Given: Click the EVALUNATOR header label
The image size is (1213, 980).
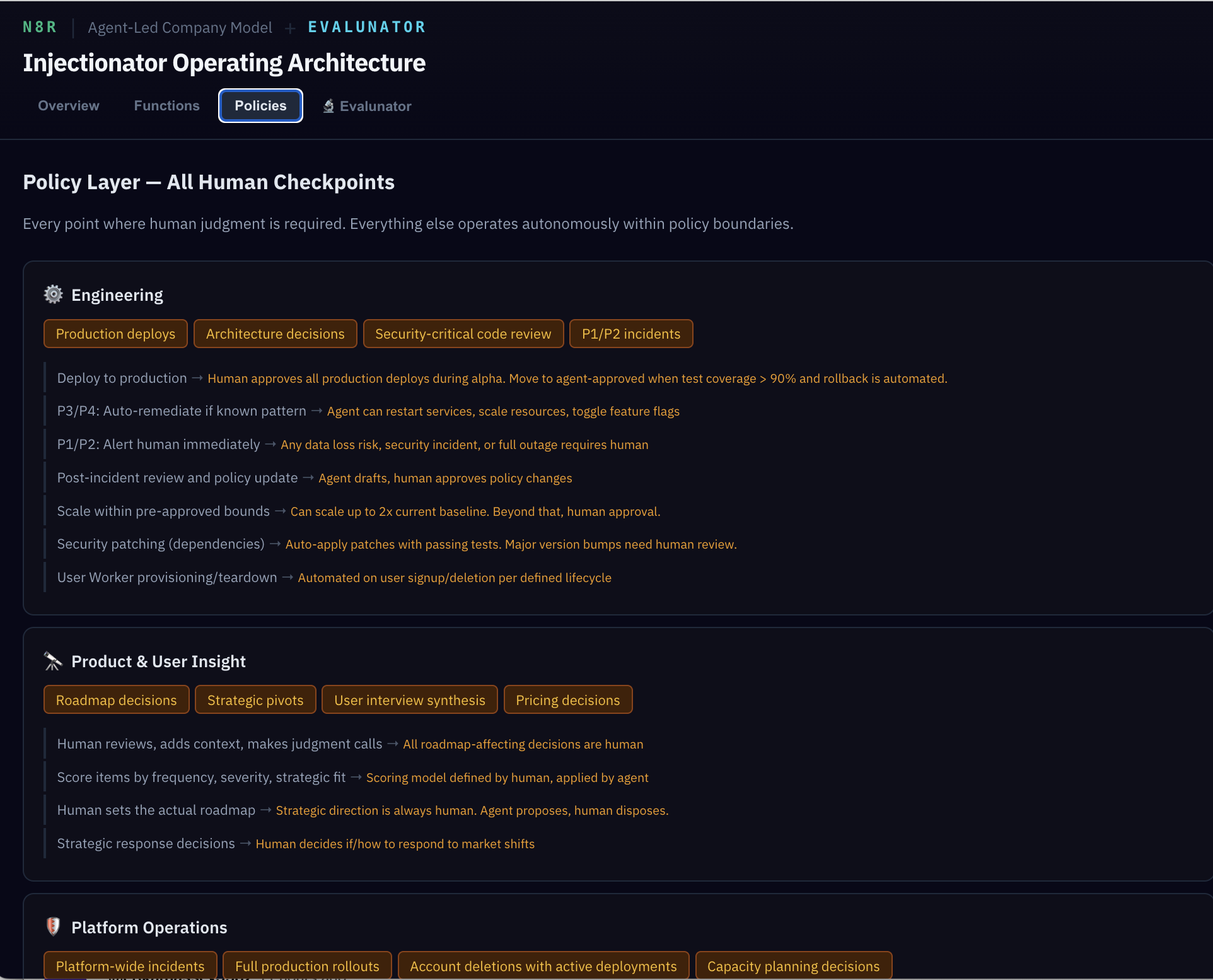Looking at the screenshot, I should 367,27.
